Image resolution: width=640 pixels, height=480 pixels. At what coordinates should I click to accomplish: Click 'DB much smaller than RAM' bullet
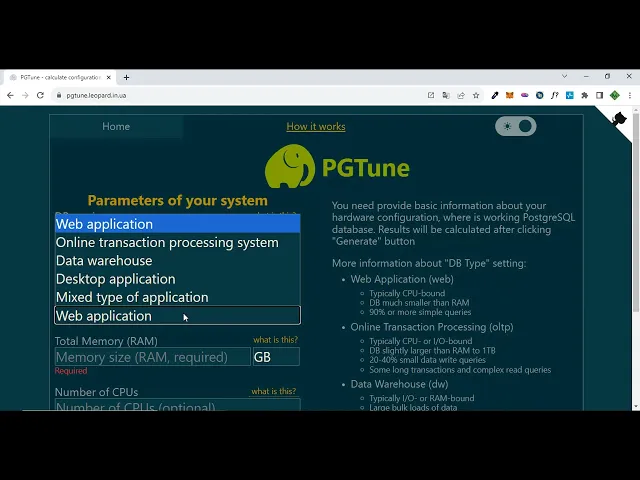pos(419,302)
